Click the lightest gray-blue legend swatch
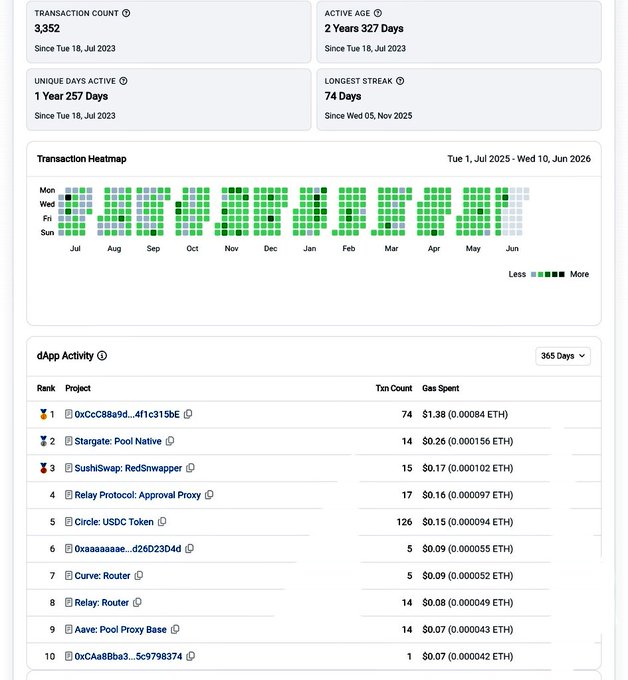Screen dimensions: 628x680 [x=534, y=274]
